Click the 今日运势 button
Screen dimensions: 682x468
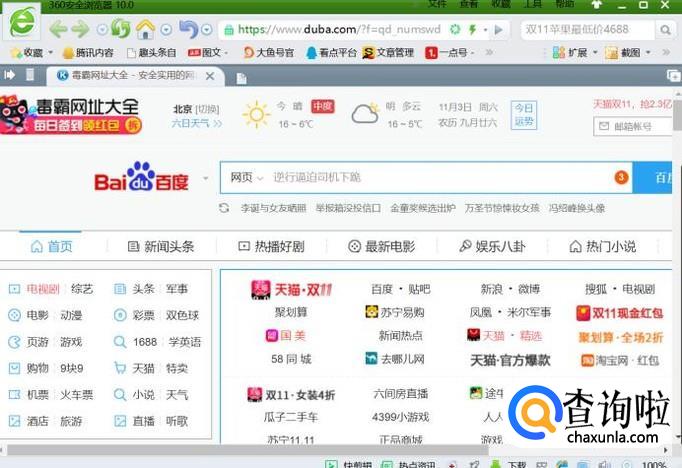[524, 115]
